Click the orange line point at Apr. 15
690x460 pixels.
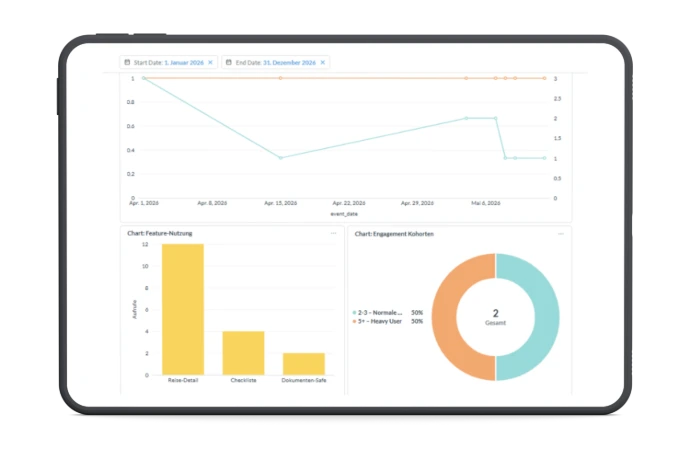(281, 78)
